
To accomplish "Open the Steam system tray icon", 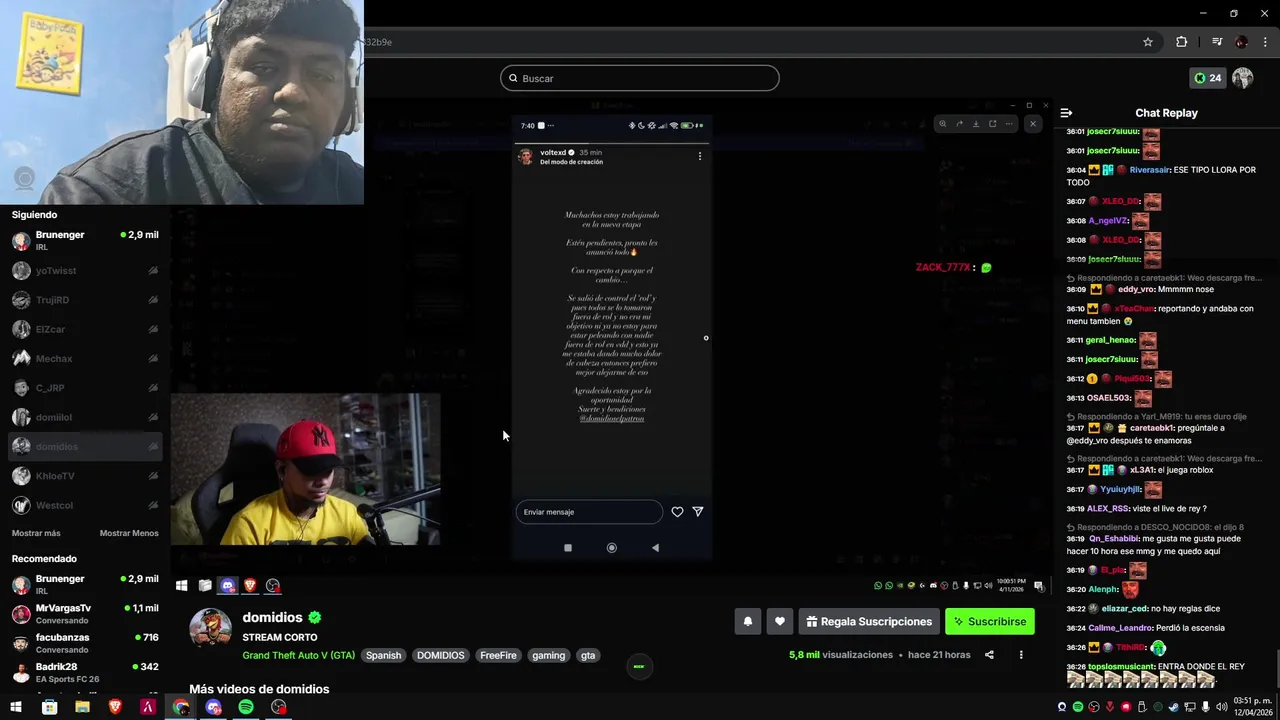I will pos(1174,707).
